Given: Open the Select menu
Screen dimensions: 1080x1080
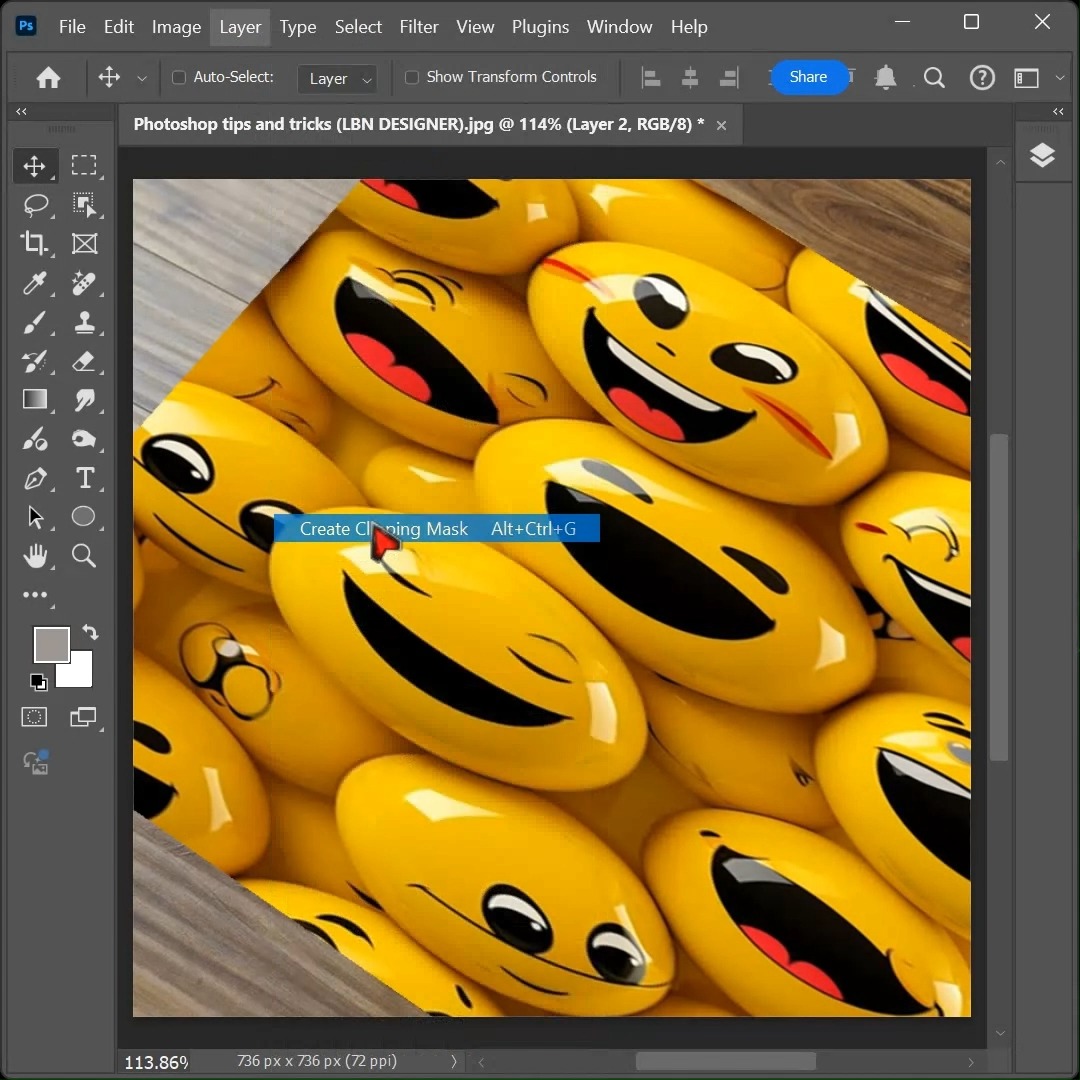Looking at the screenshot, I should pos(358,27).
